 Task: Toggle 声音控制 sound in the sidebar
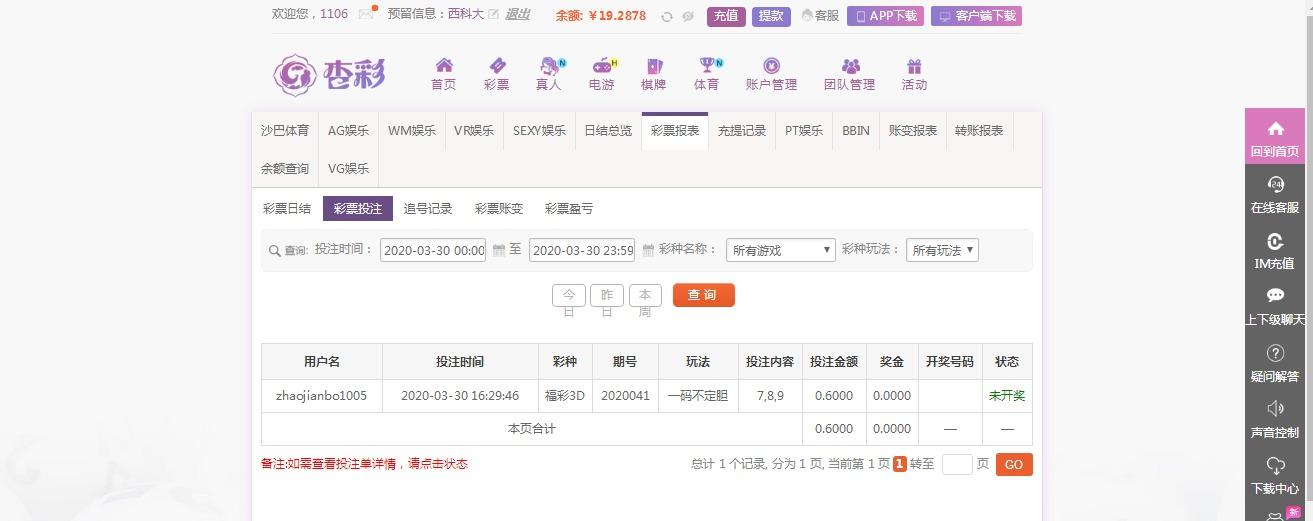point(1275,419)
